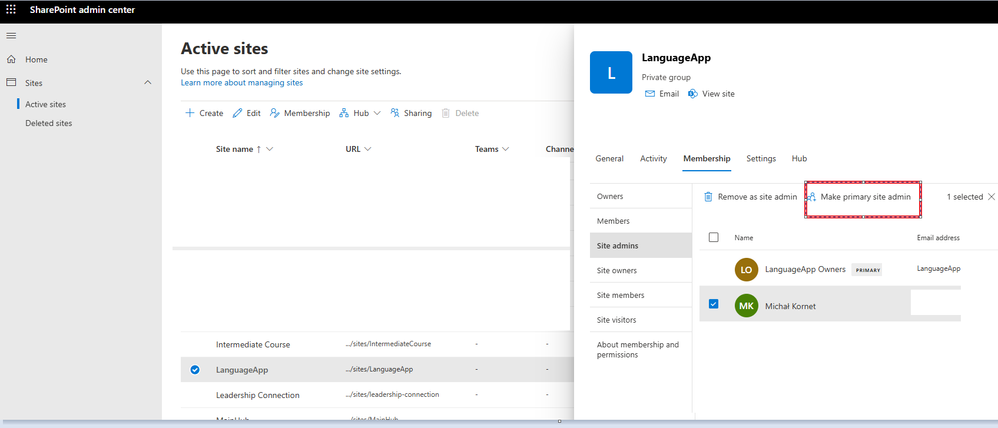Select Site owners in membership list
Image resolution: width=998 pixels, height=428 pixels.
(x=641, y=270)
